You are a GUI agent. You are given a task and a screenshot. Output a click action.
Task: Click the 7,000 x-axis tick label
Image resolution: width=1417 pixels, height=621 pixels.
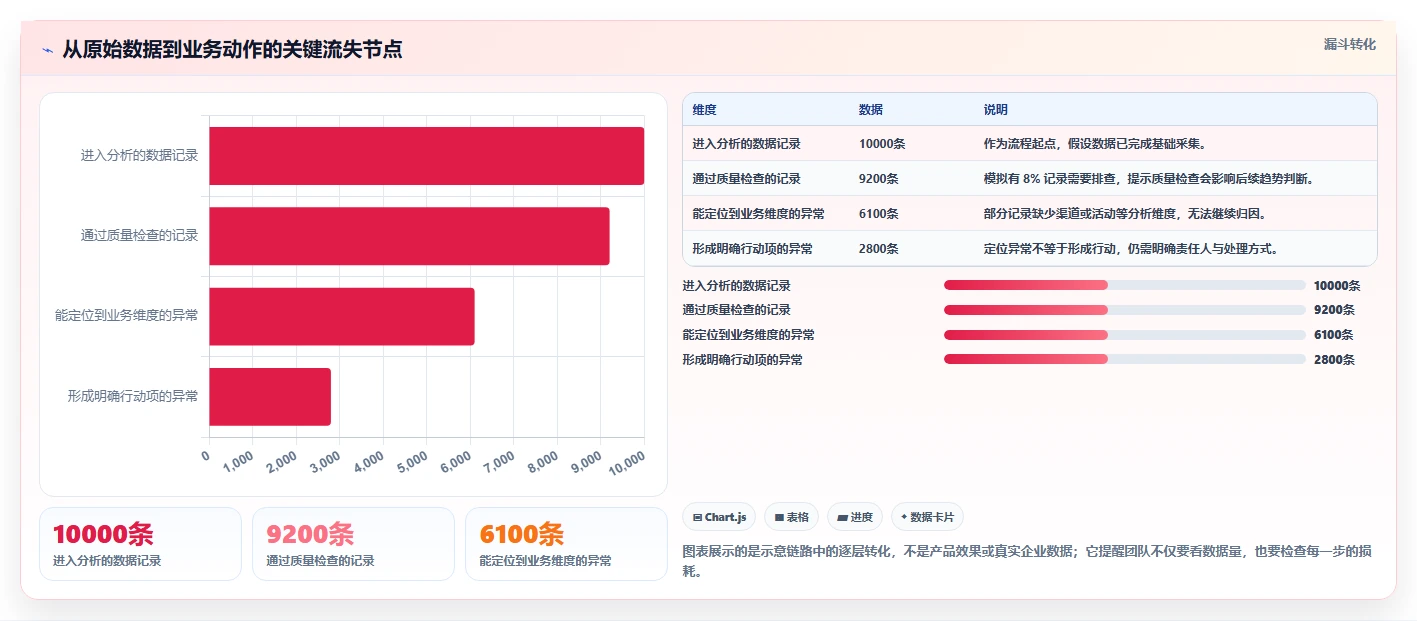pyautogui.click(x=499, y=461)
